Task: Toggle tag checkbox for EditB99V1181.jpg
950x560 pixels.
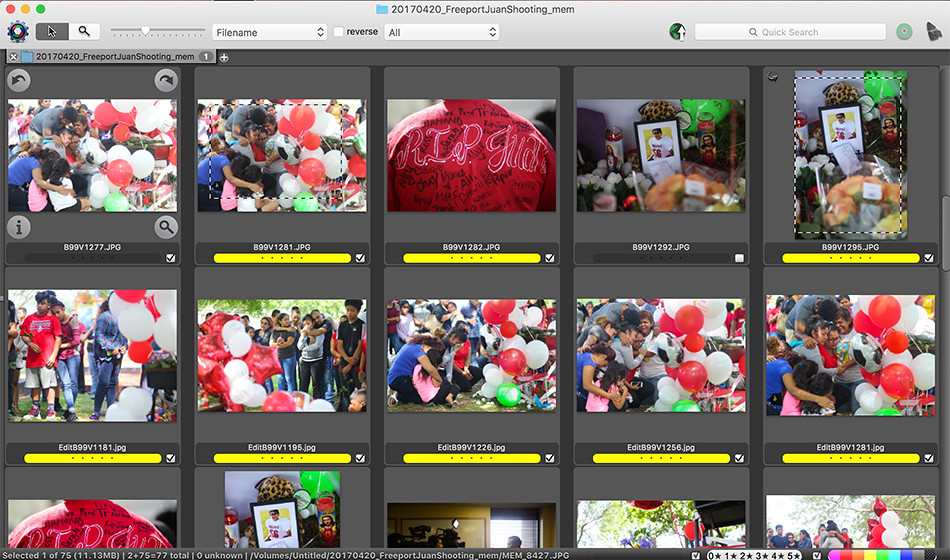Action: (x=170, y=458)
